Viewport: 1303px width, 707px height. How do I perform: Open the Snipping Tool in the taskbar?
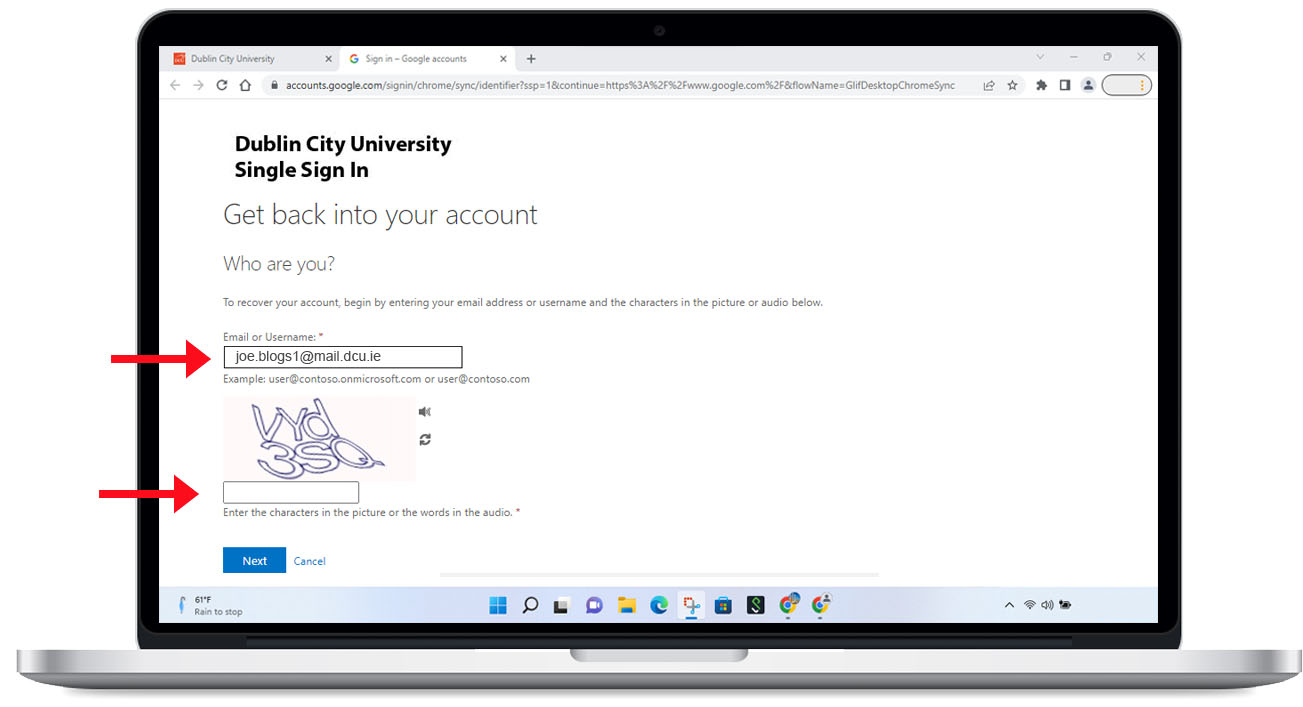pos(691,605)
